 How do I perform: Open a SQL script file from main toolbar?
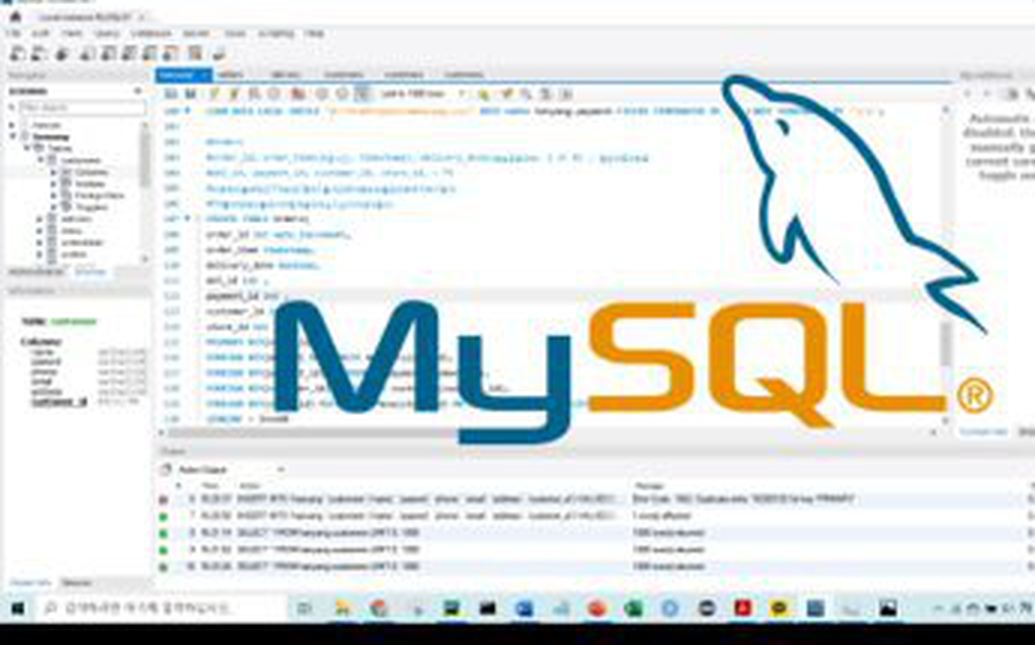click(39, 54)
